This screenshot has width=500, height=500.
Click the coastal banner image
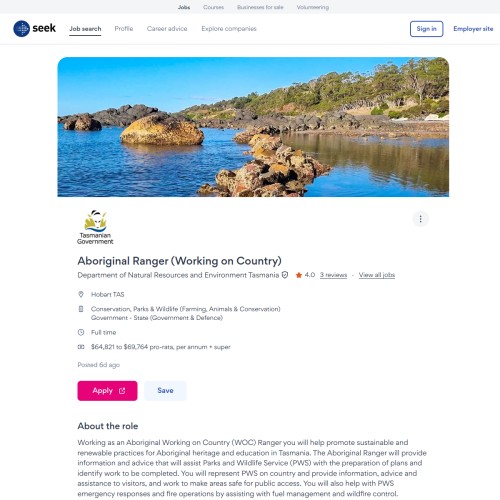253,127
